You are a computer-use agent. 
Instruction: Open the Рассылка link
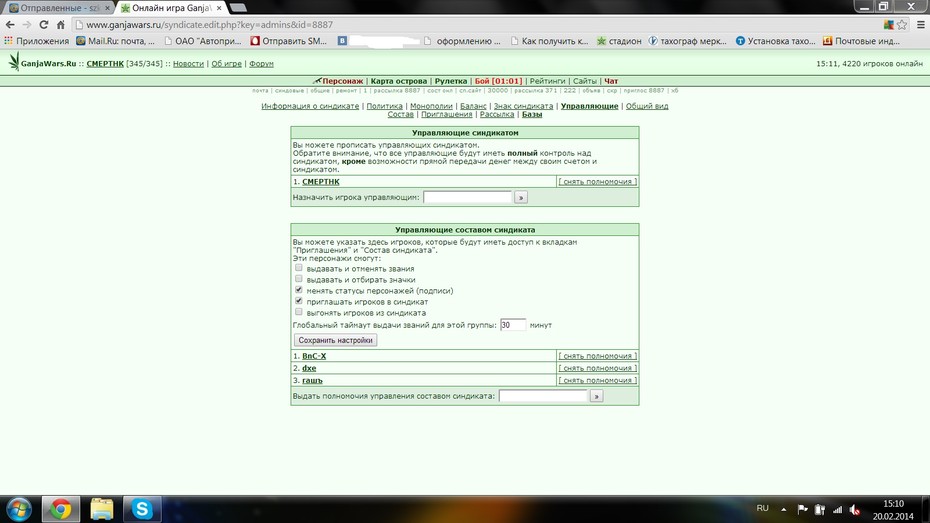(x=497, y=114)
